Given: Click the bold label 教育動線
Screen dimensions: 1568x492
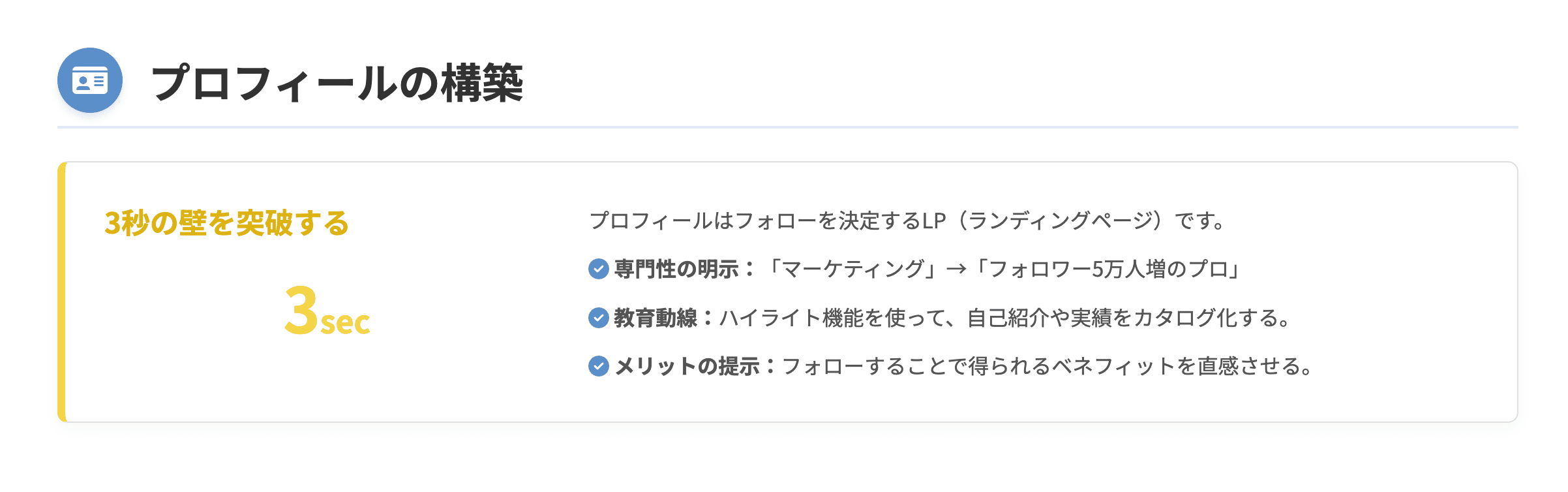Looking at the screenshot, I should (x=656, y=318).
